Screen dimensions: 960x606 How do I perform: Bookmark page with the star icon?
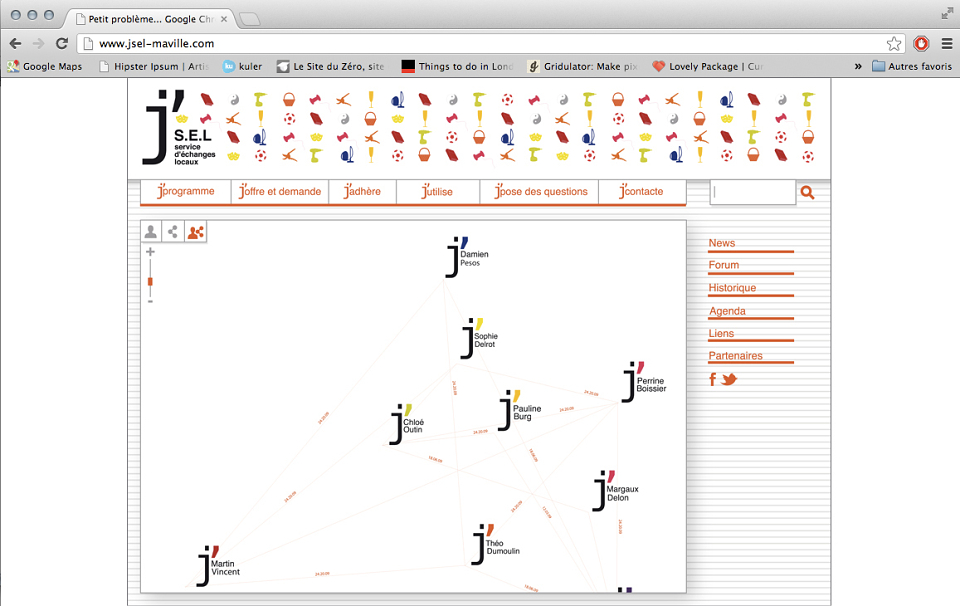click(x=894, y=43)
